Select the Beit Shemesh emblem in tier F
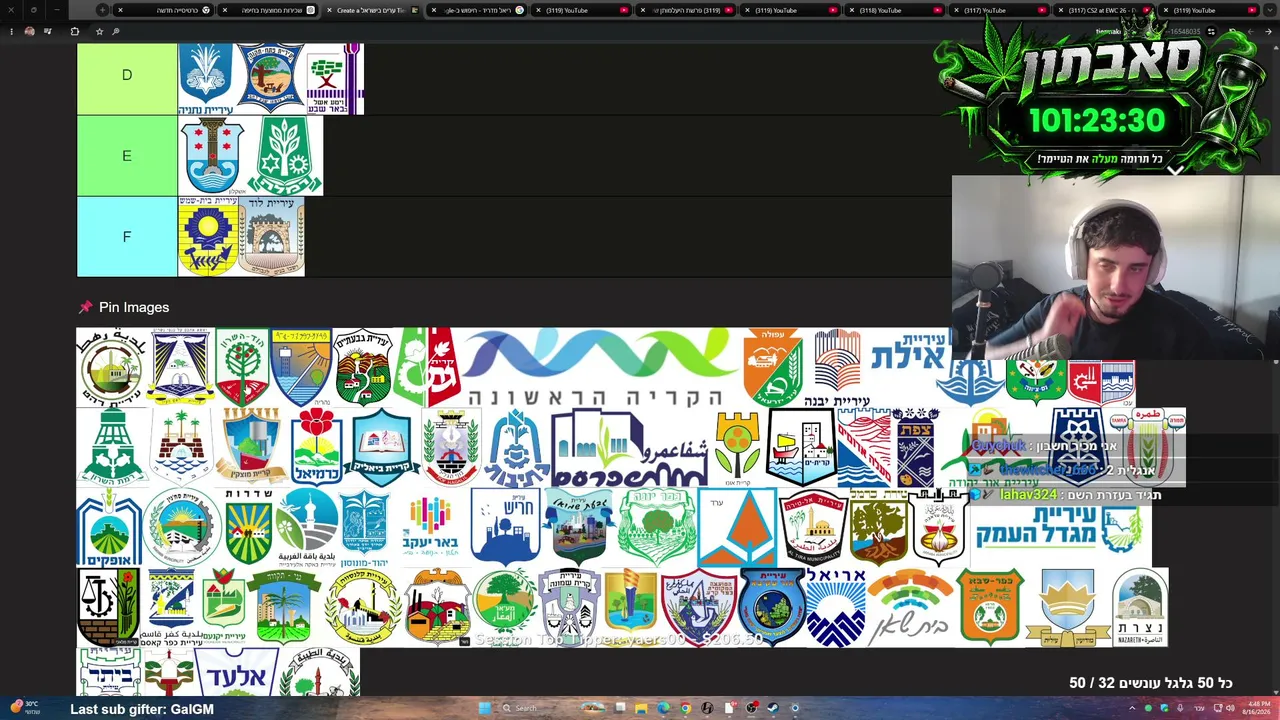This screenshot has width=1280, height=720. coord(208,236)
